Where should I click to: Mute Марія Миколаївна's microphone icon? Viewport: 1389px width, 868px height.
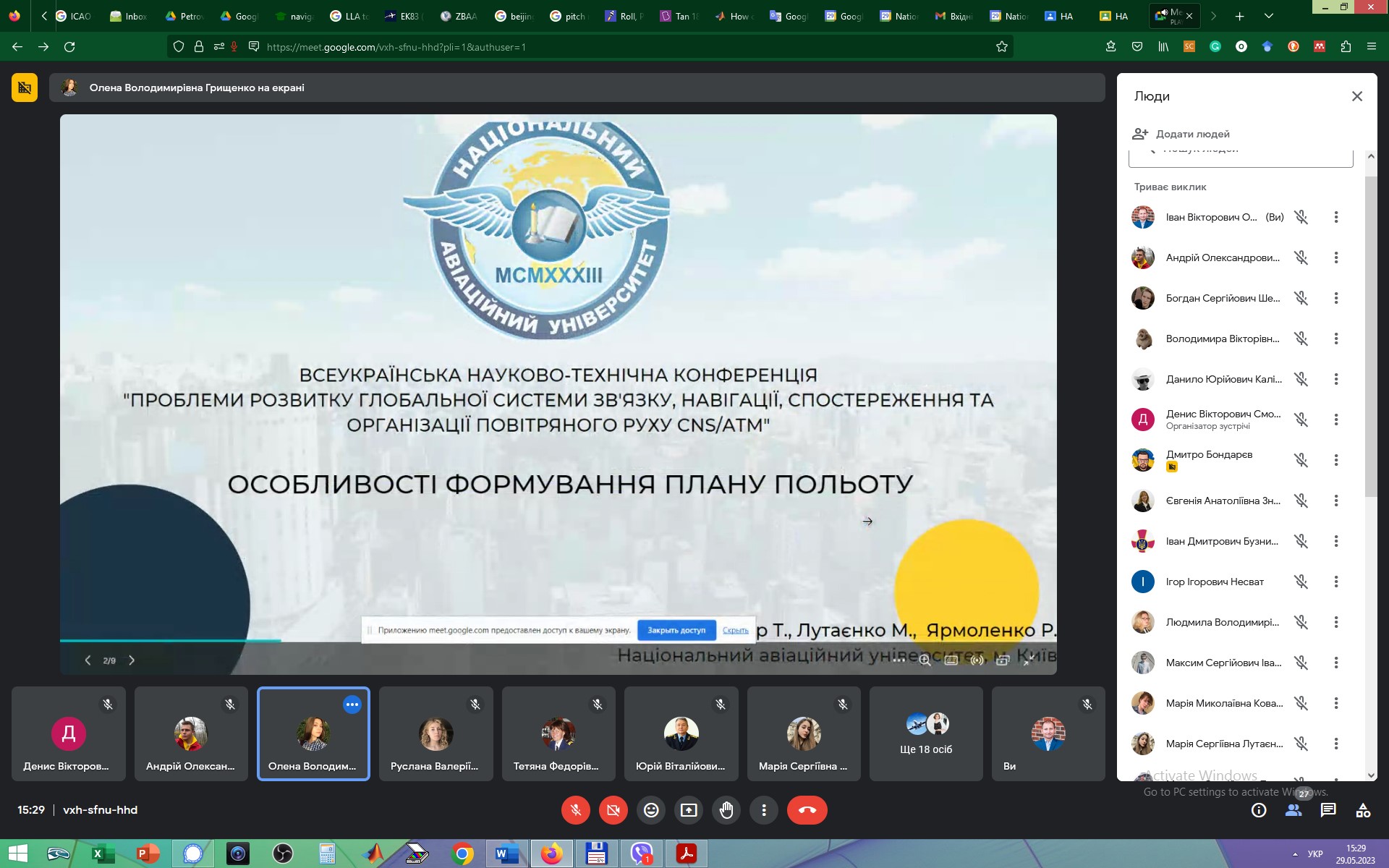click(1301, 703)
